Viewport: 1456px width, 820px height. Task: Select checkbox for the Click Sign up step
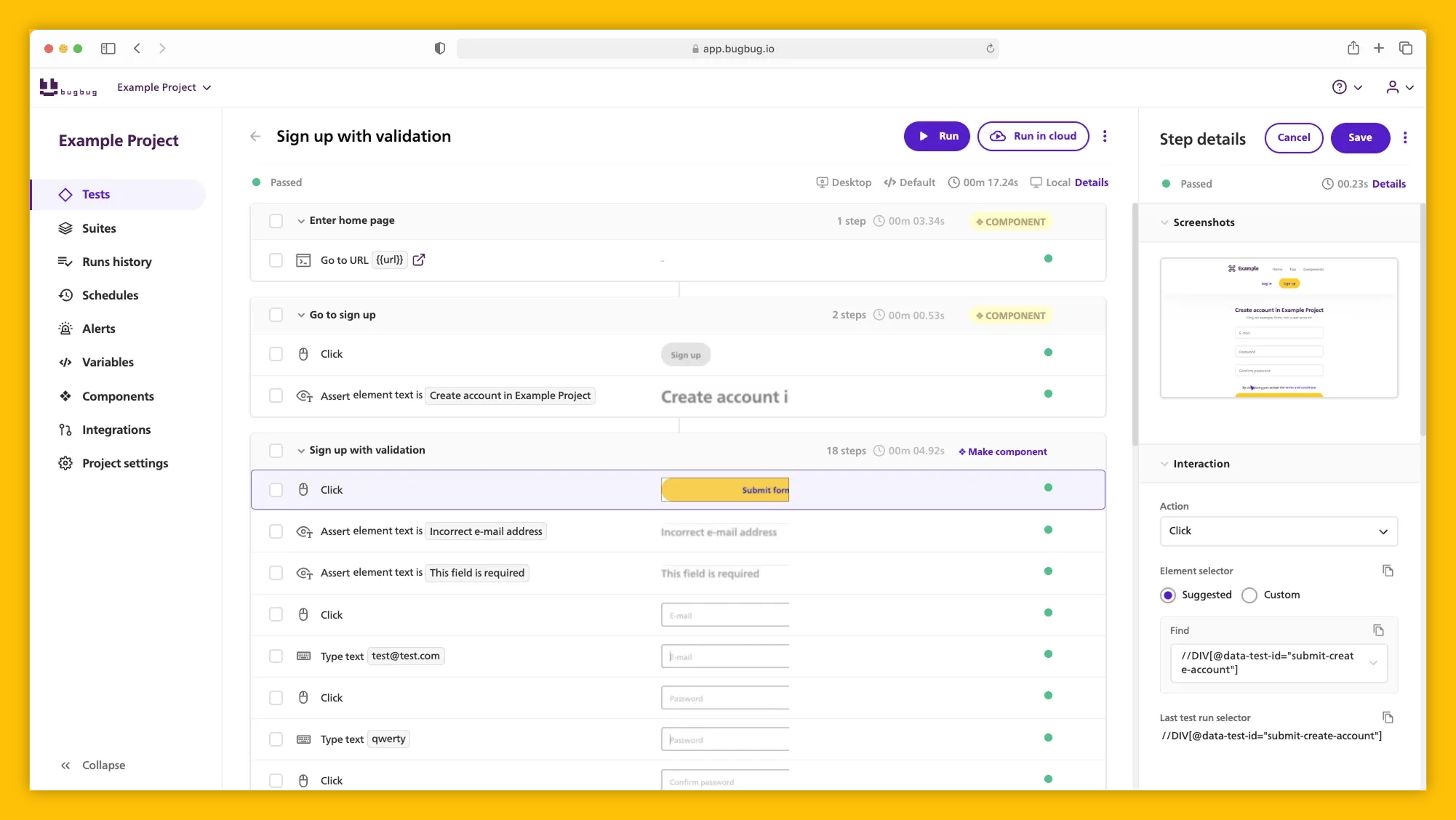pyautogui.click(x=276, y=354)
